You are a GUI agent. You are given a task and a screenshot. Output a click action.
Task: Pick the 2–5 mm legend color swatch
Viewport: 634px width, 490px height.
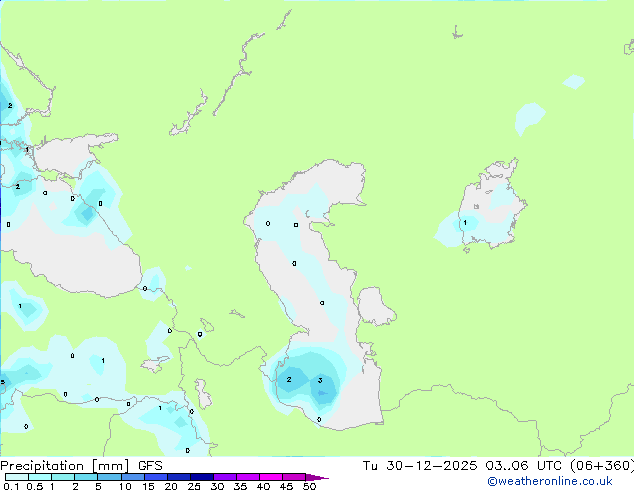click(86, 477)
